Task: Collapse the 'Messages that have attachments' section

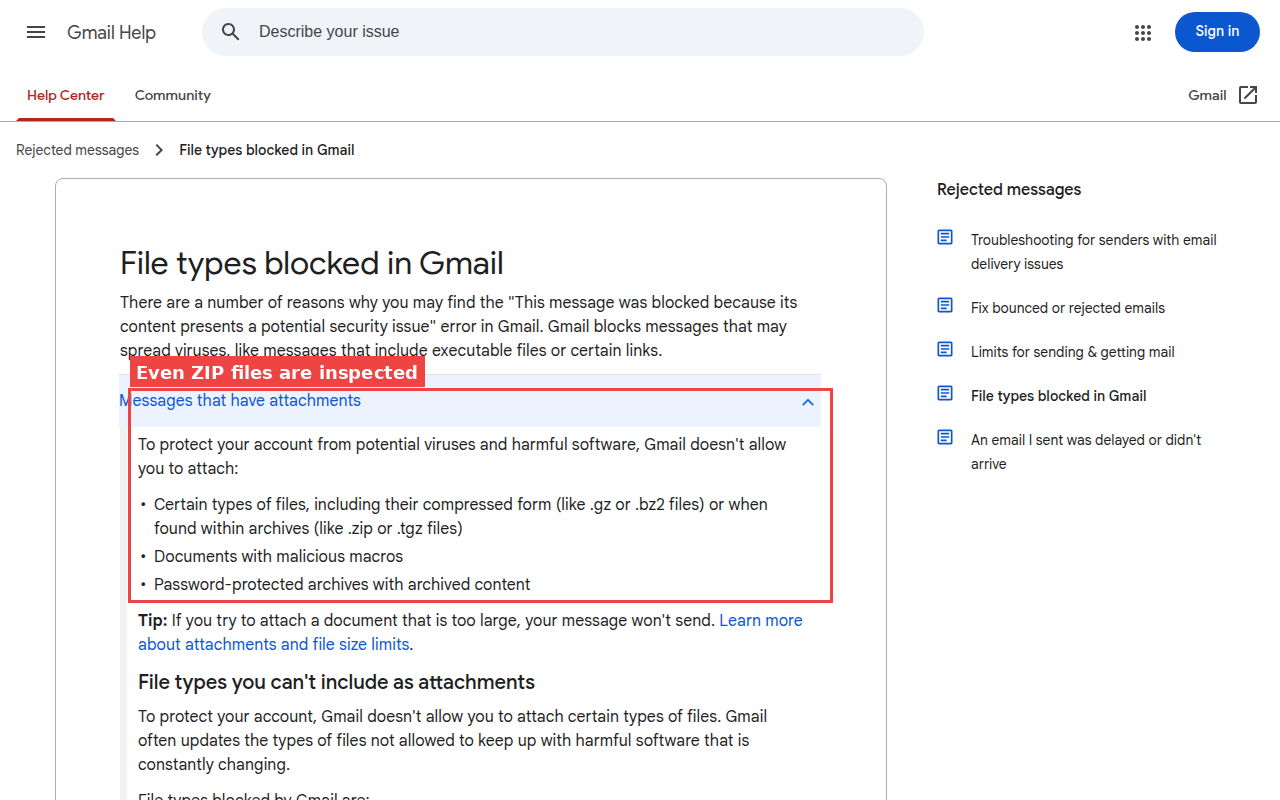Action: [x=807, y=401]
